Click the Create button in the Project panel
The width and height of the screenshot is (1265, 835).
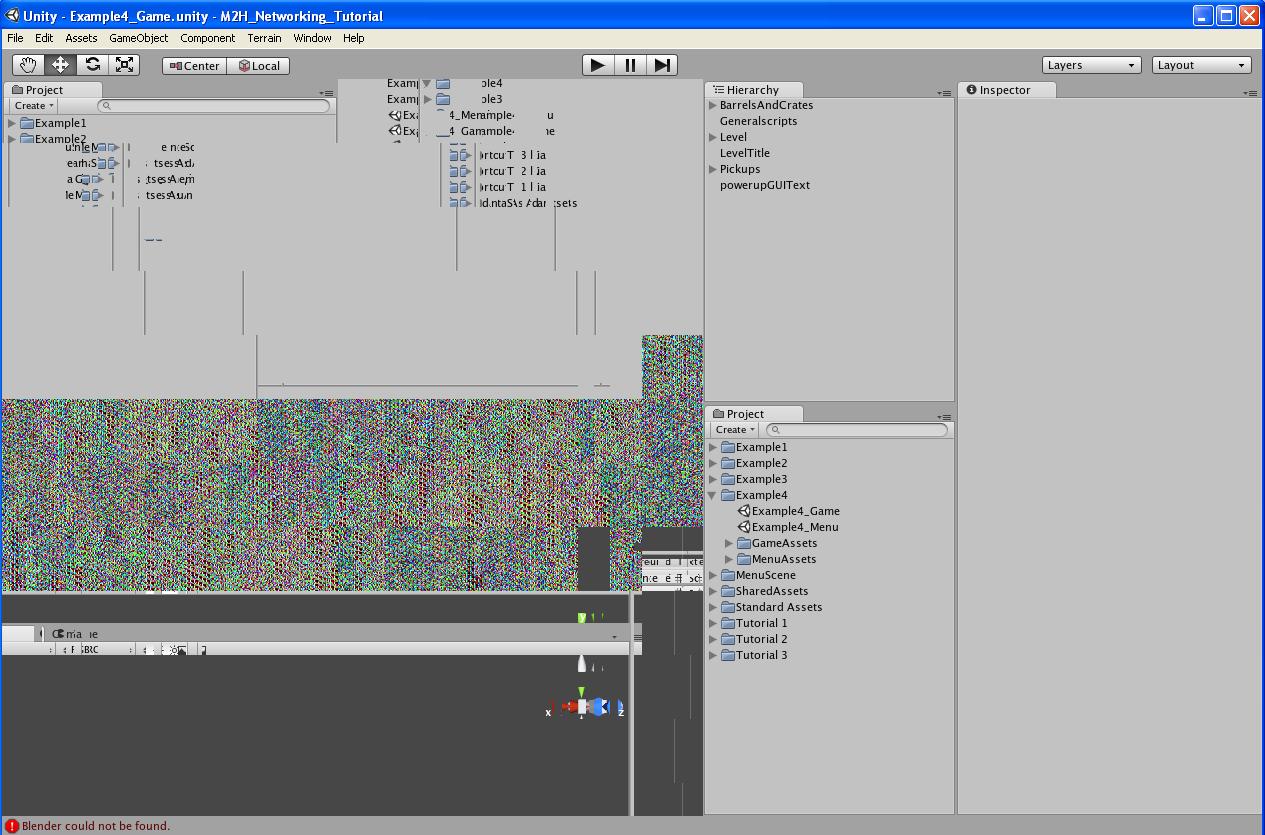733,429
